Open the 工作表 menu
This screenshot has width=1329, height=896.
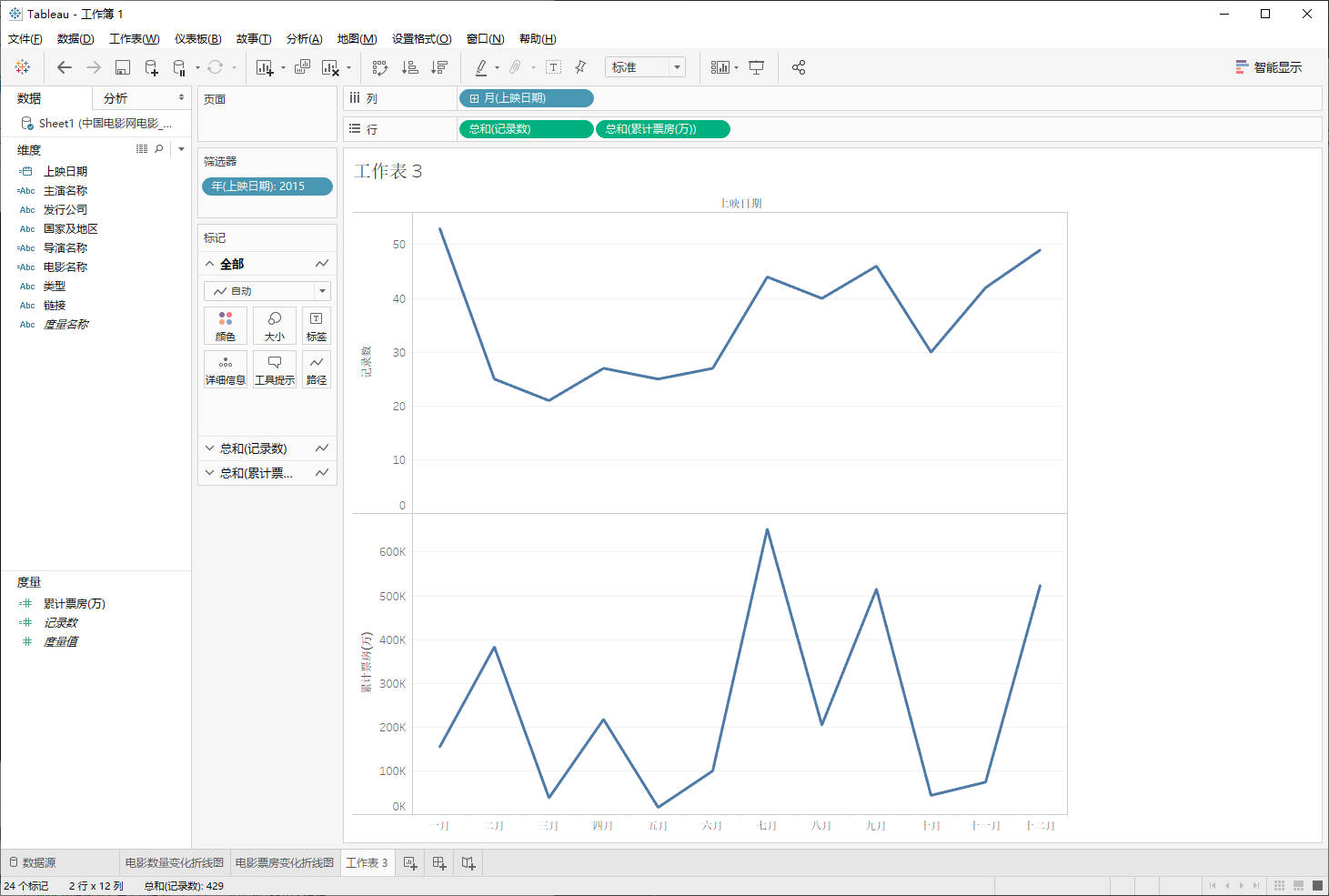click(x=135, y=39)
